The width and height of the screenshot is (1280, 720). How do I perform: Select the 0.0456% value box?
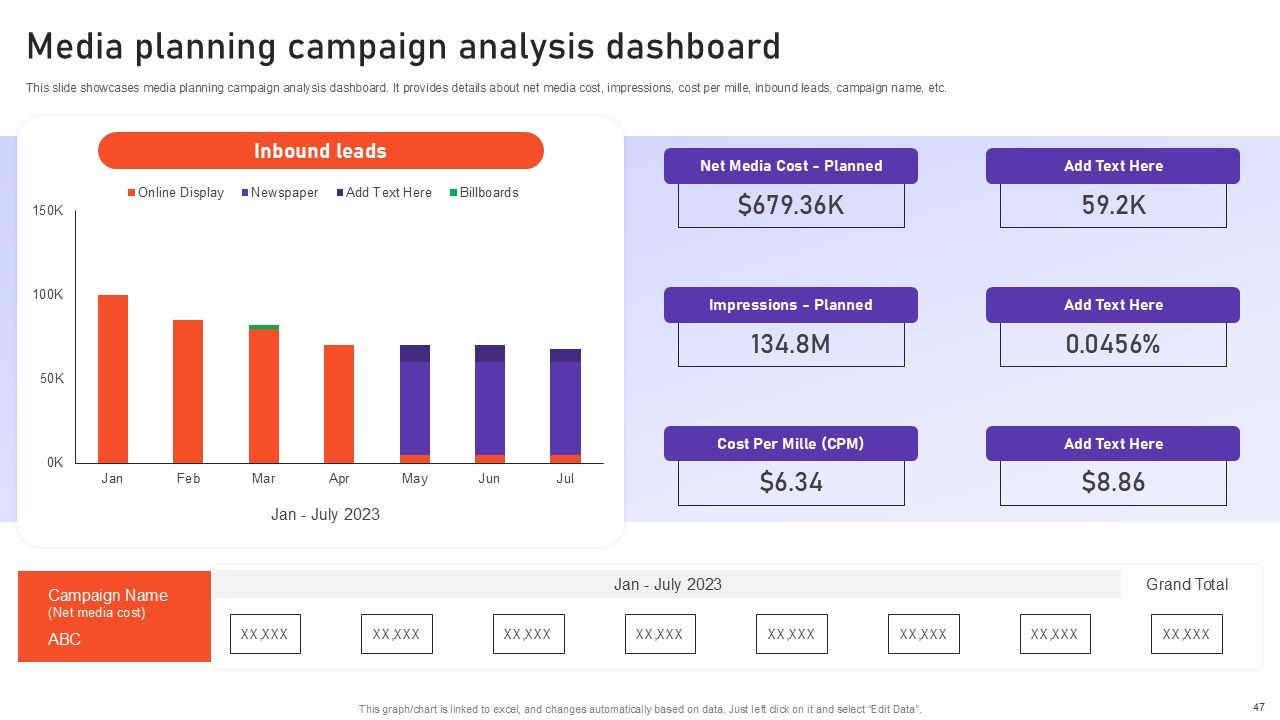[x=1113, y=345]
